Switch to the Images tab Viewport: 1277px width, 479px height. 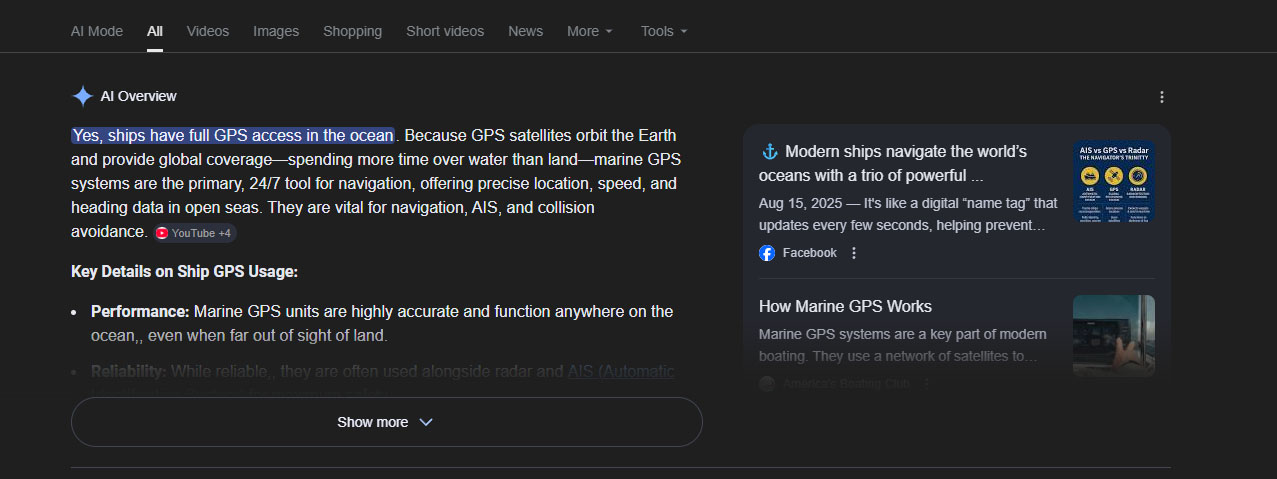click(276, 31)
